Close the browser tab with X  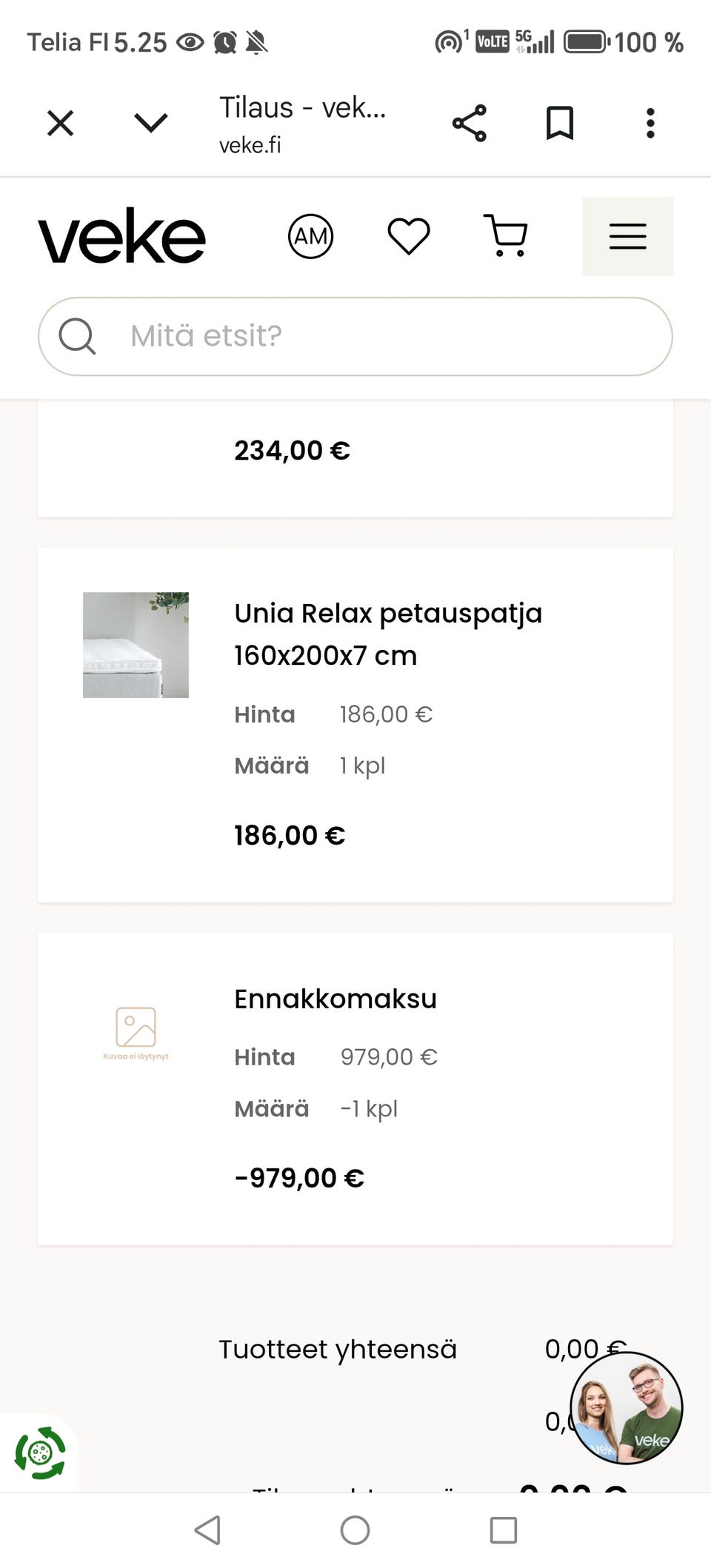pyautogui.click(x=61, y=123)
